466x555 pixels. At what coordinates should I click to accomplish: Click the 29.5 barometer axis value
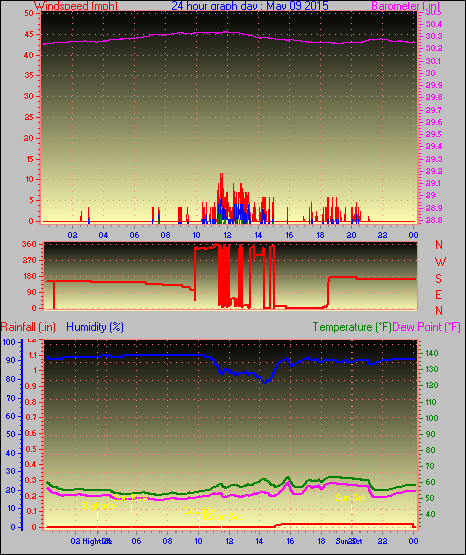click(433, 134)
